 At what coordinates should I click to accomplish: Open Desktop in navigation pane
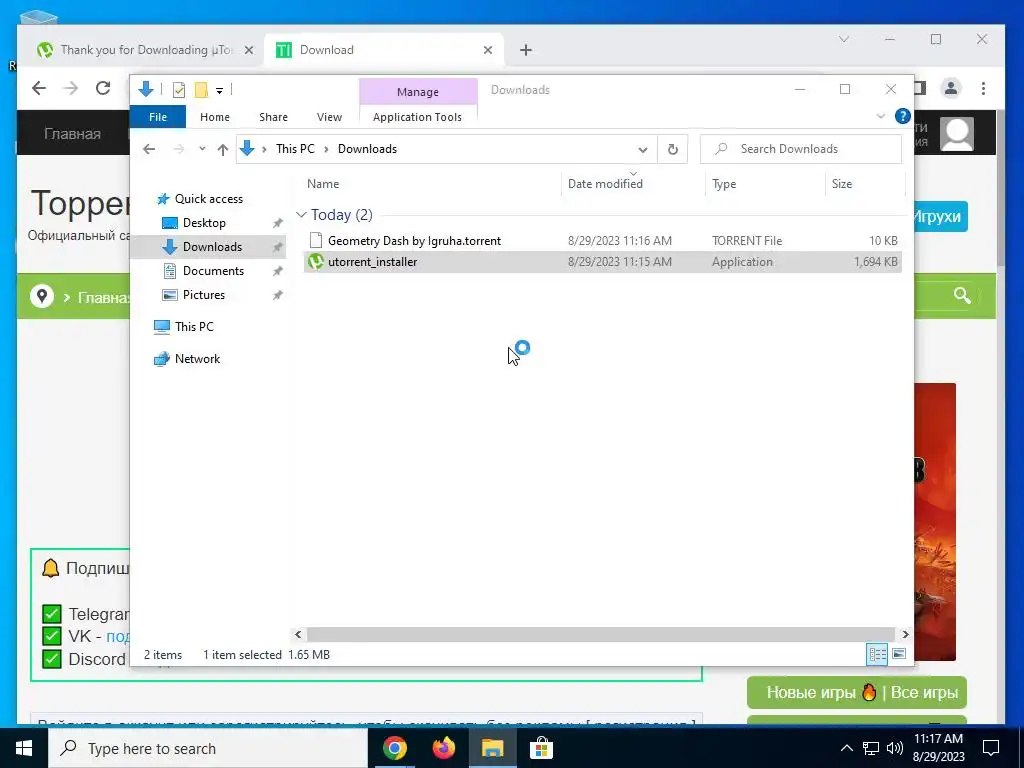pyautogui.click(x=204, y=223)
